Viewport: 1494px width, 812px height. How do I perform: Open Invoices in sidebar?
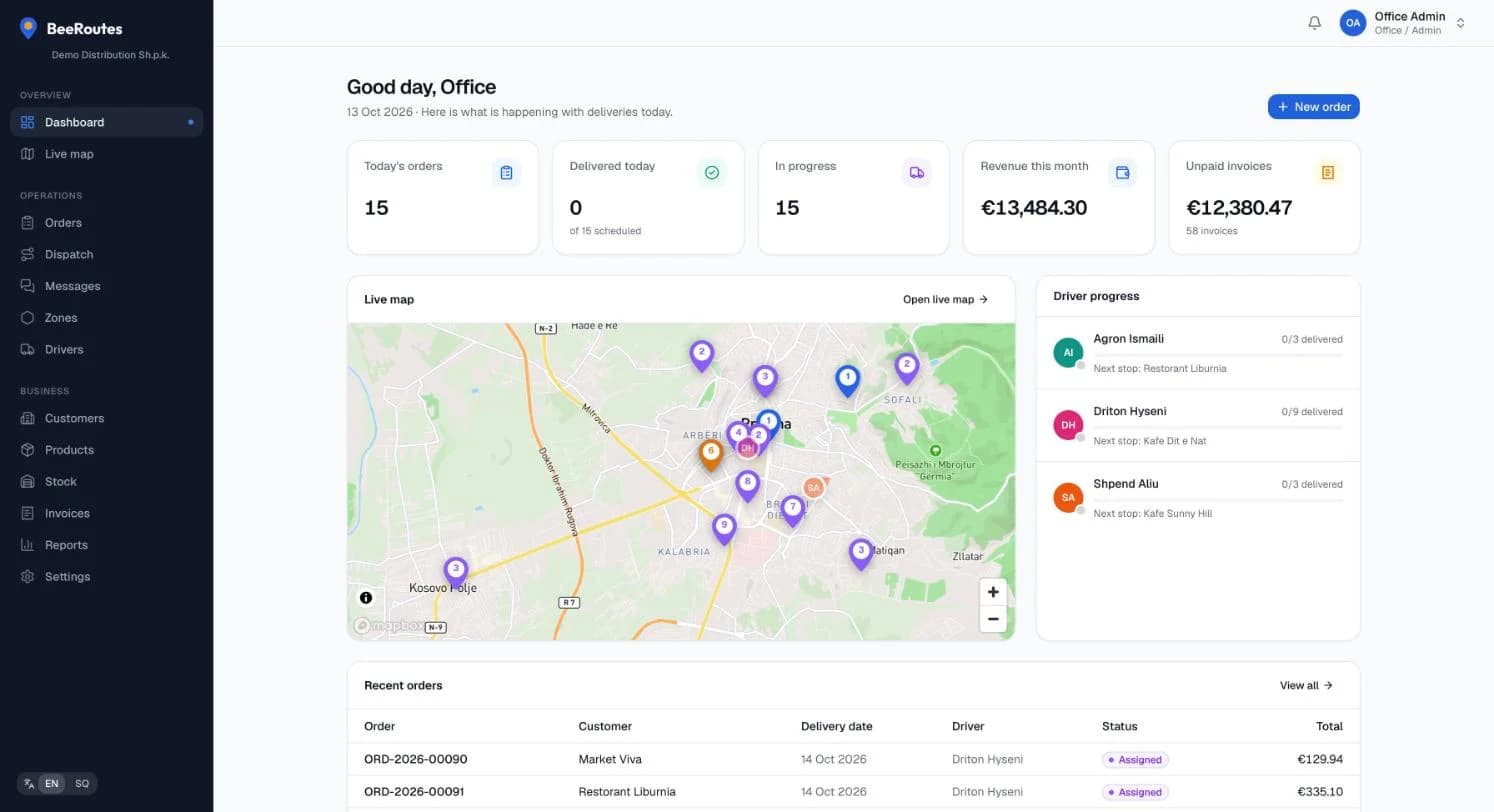[x=107, y=513]
